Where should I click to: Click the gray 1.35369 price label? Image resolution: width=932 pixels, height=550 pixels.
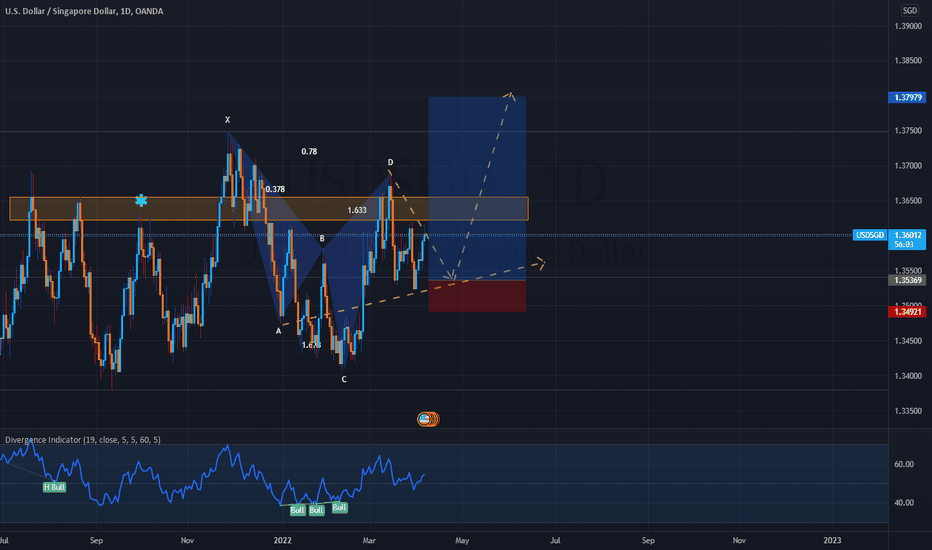[906, 280]
